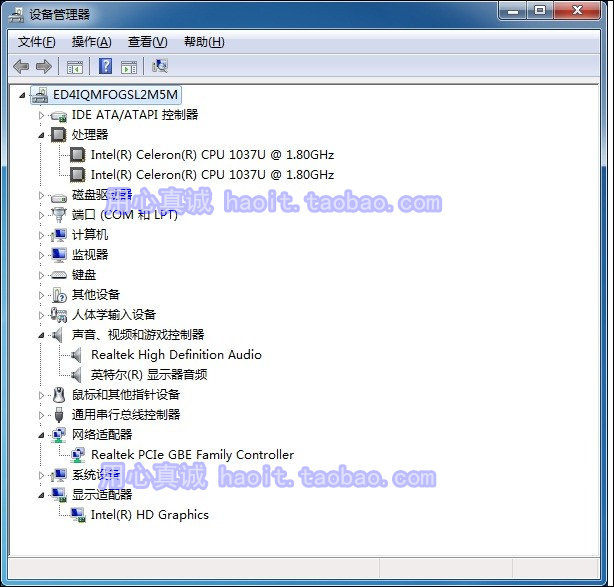The height and width of the screenshot is (587, 614).
Task: Expand the 其他设备 node
Action: point(41,295)
